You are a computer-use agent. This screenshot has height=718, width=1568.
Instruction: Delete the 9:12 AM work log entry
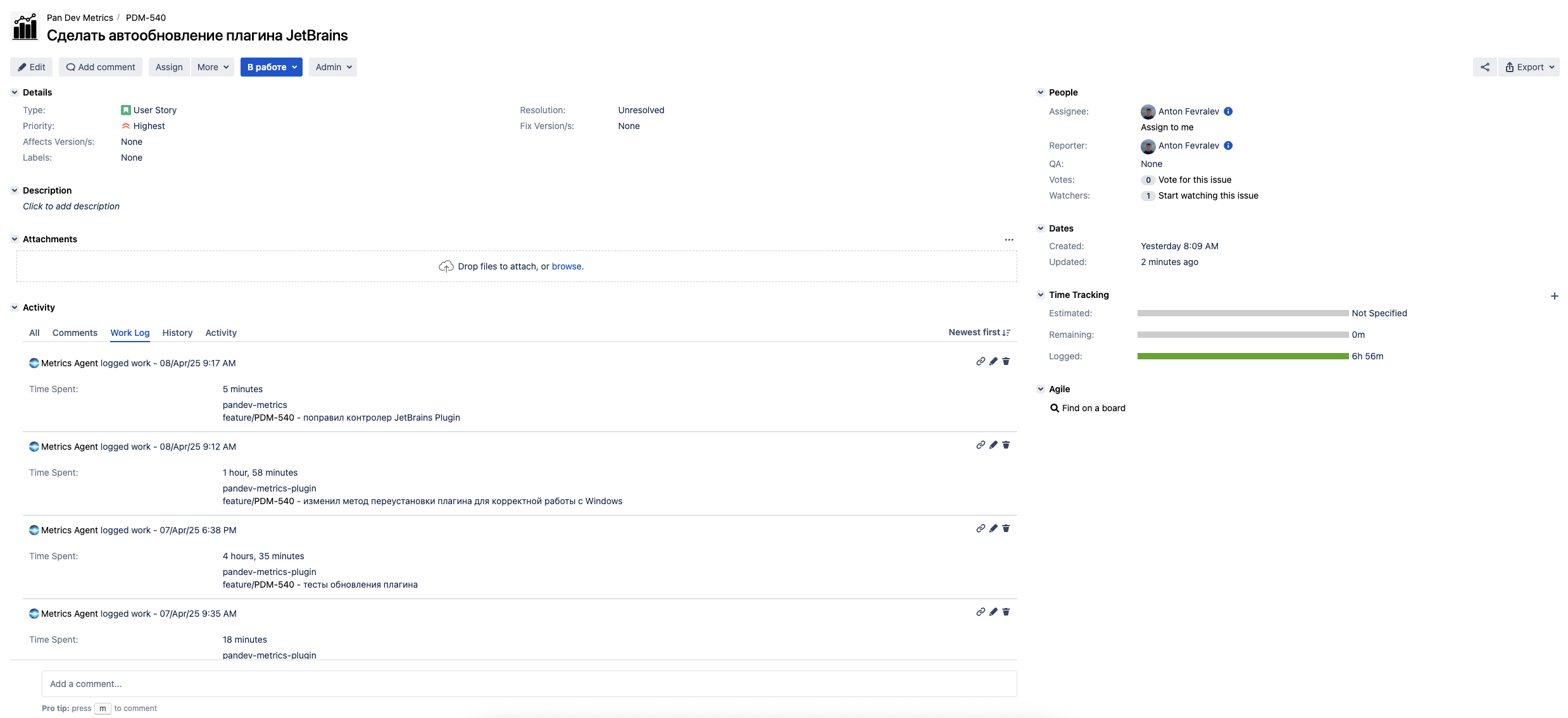tap(1006, 445)
